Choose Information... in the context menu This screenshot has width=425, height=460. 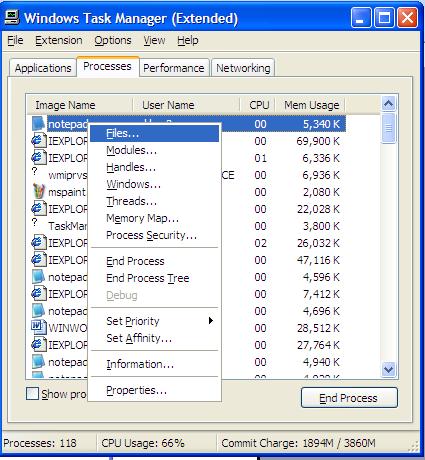pos(154,364)
